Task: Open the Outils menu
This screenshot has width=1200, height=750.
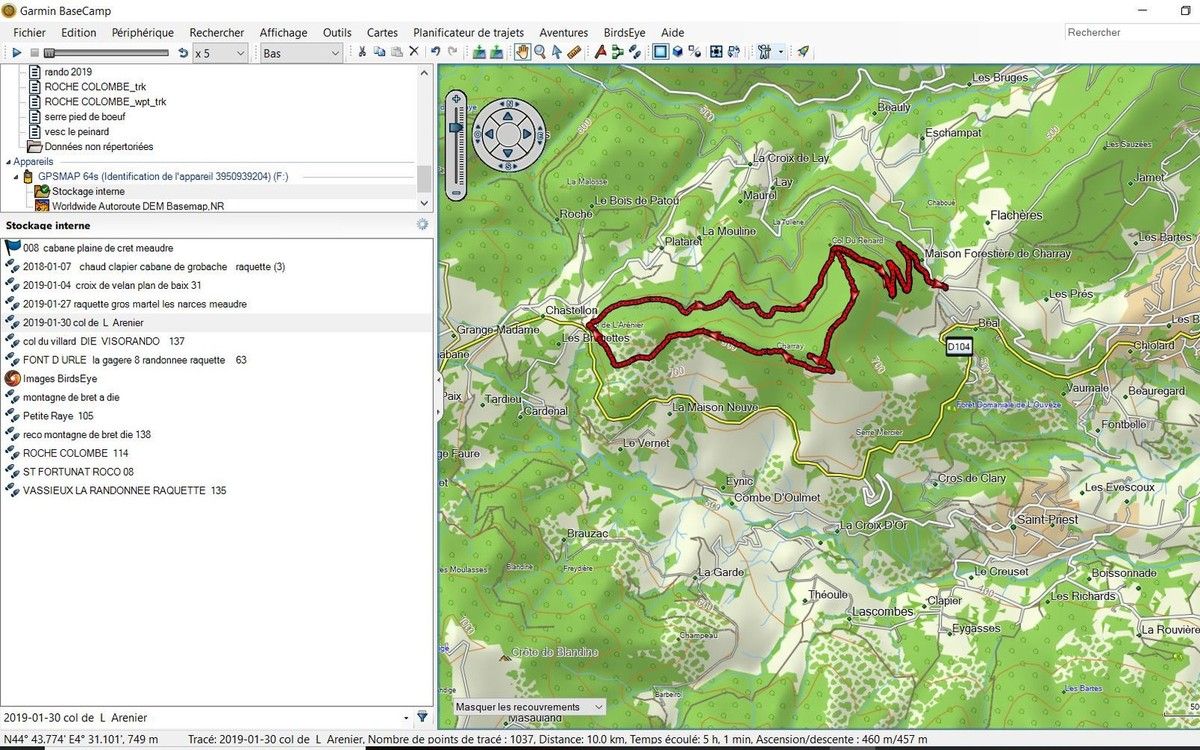Action: click(337, 32)
